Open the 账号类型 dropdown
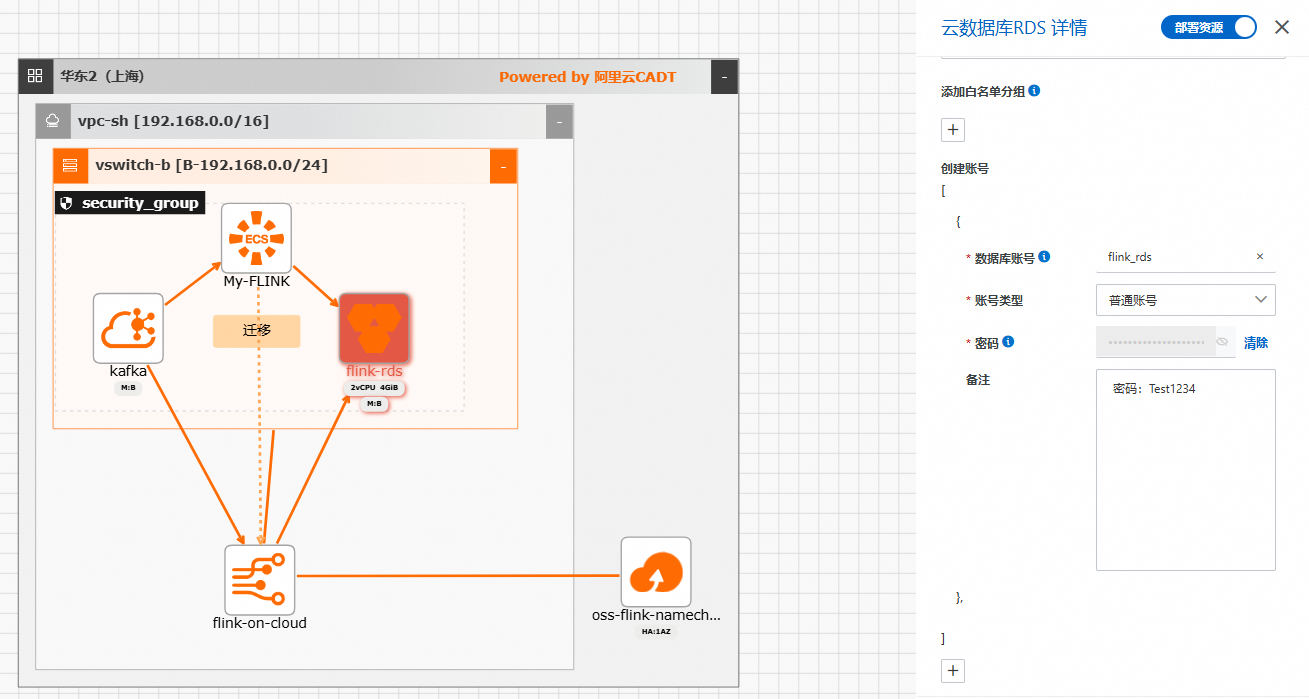 [1186, 300]
